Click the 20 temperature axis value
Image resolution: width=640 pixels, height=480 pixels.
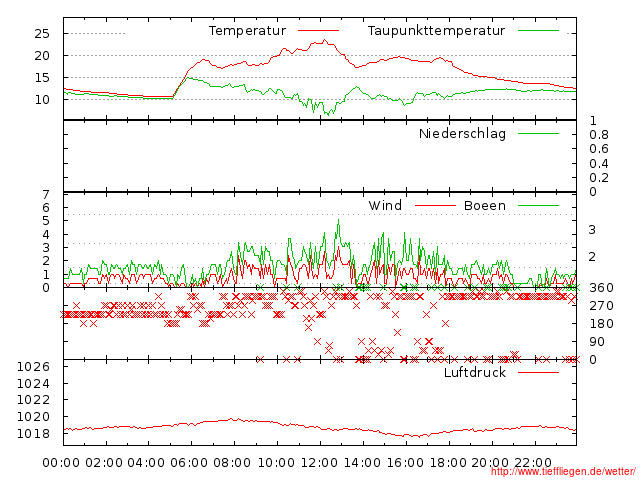click(42, 56)
